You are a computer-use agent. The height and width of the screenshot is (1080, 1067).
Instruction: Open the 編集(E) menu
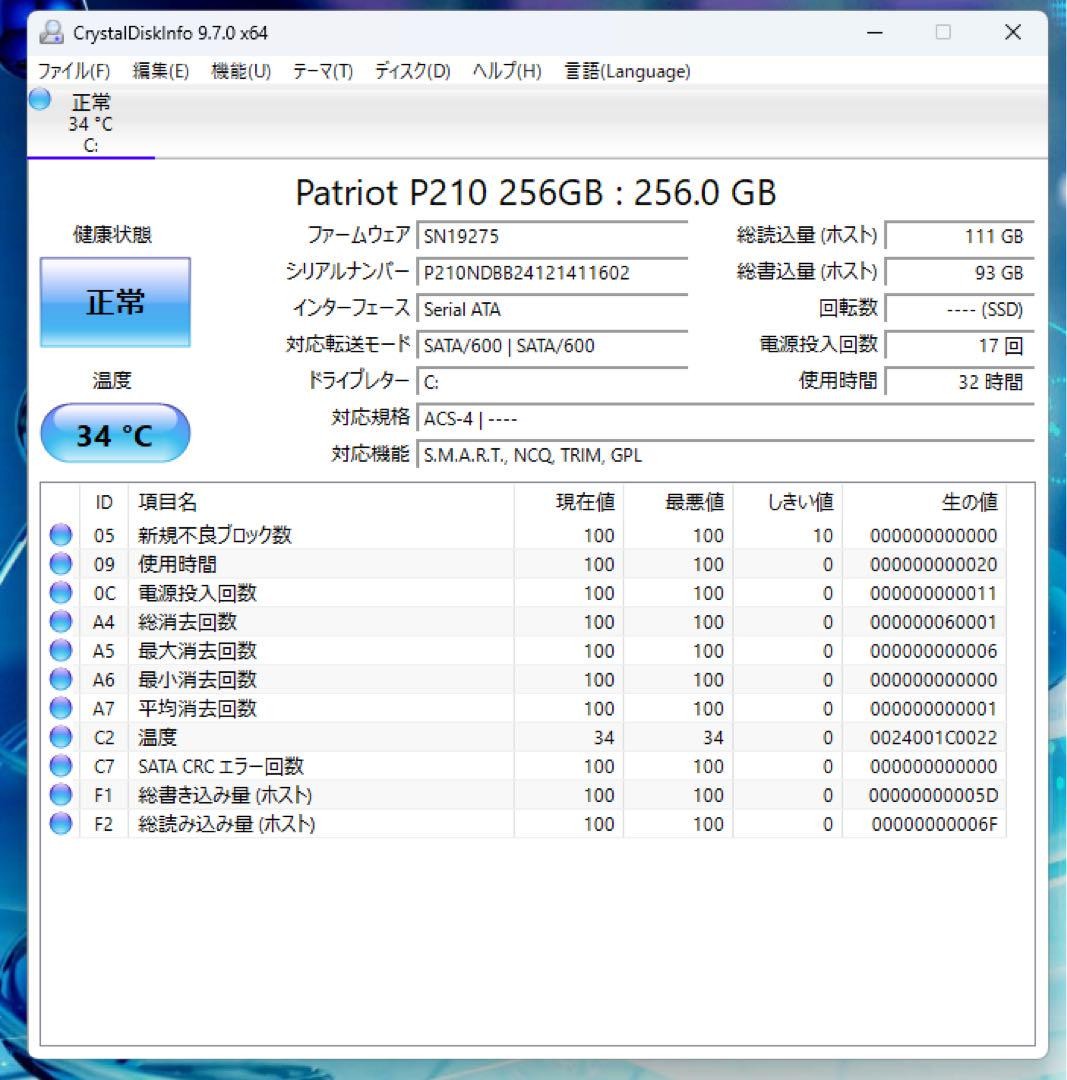160,71
